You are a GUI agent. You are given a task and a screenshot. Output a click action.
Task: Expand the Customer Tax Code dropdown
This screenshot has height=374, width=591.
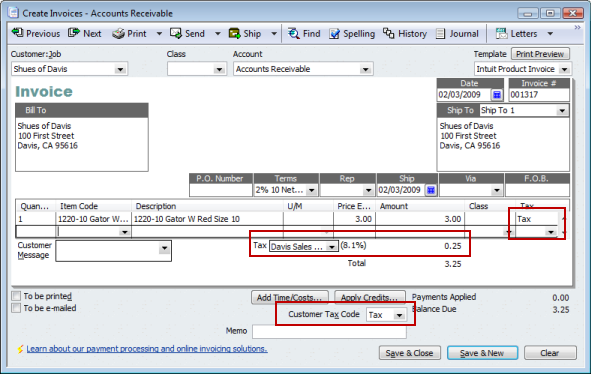click(399, 315)
